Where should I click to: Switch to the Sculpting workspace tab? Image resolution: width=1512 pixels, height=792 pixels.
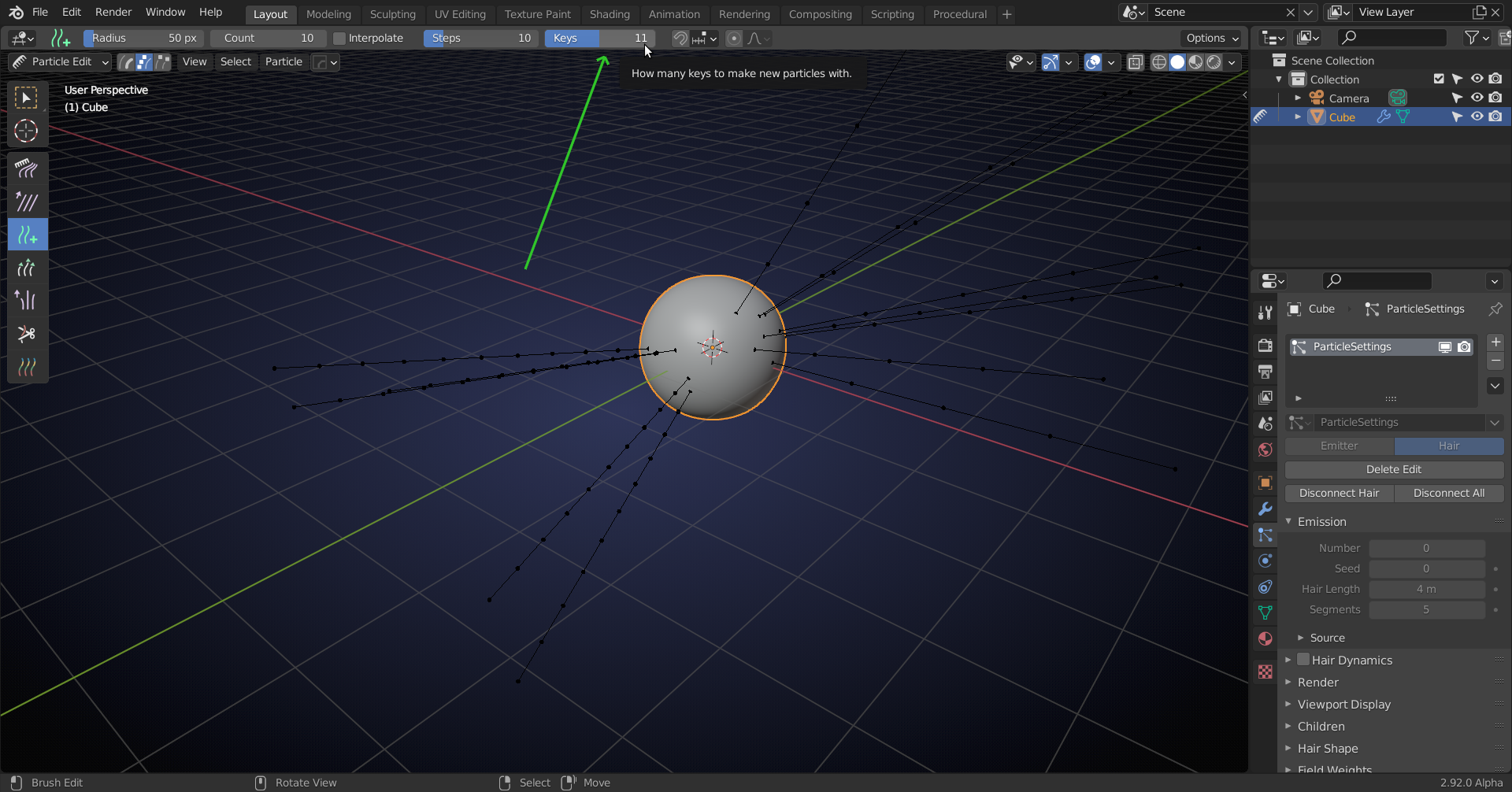392,14
